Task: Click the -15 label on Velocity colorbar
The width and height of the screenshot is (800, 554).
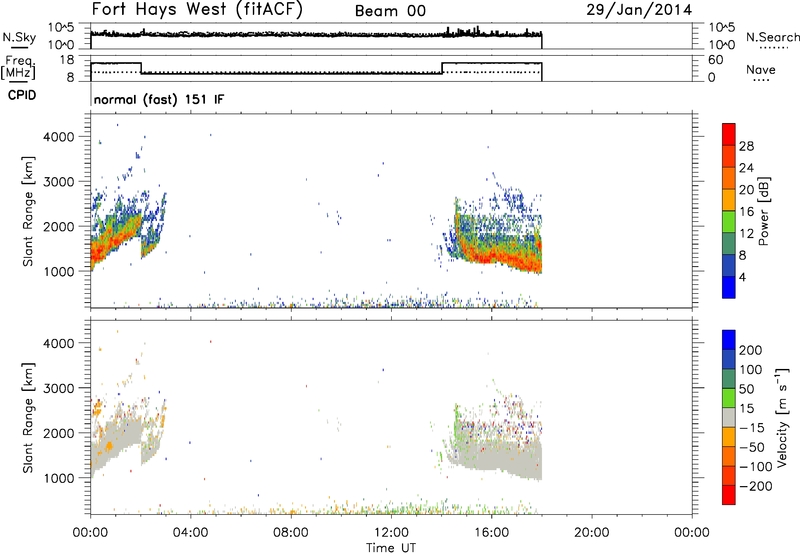Action: coord(752,427)
